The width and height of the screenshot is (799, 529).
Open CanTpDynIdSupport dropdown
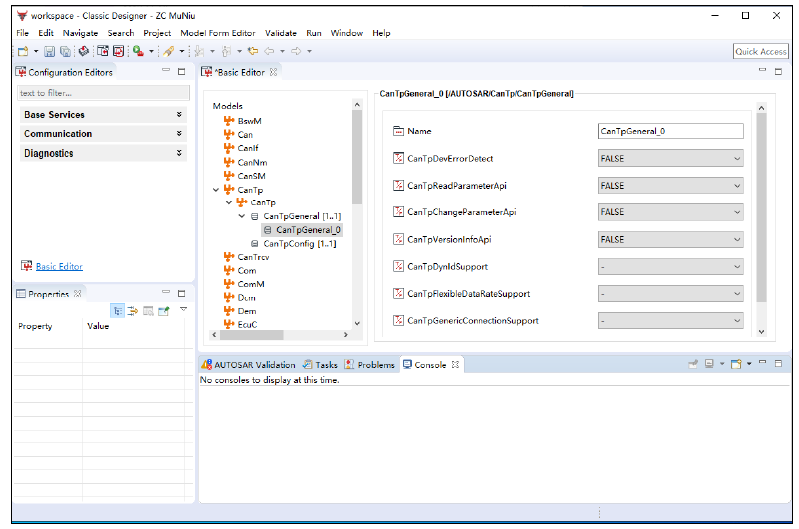[737, 267]
